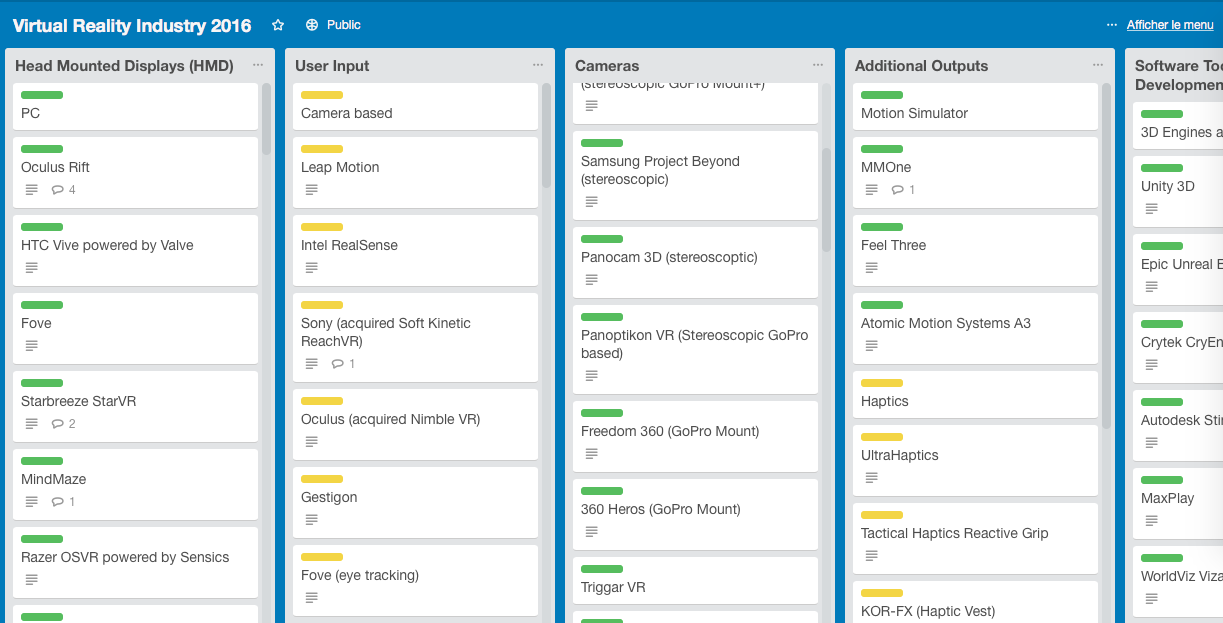Click description icon on UltraHaptics card
1223x623 pixels.
[871, 478]
